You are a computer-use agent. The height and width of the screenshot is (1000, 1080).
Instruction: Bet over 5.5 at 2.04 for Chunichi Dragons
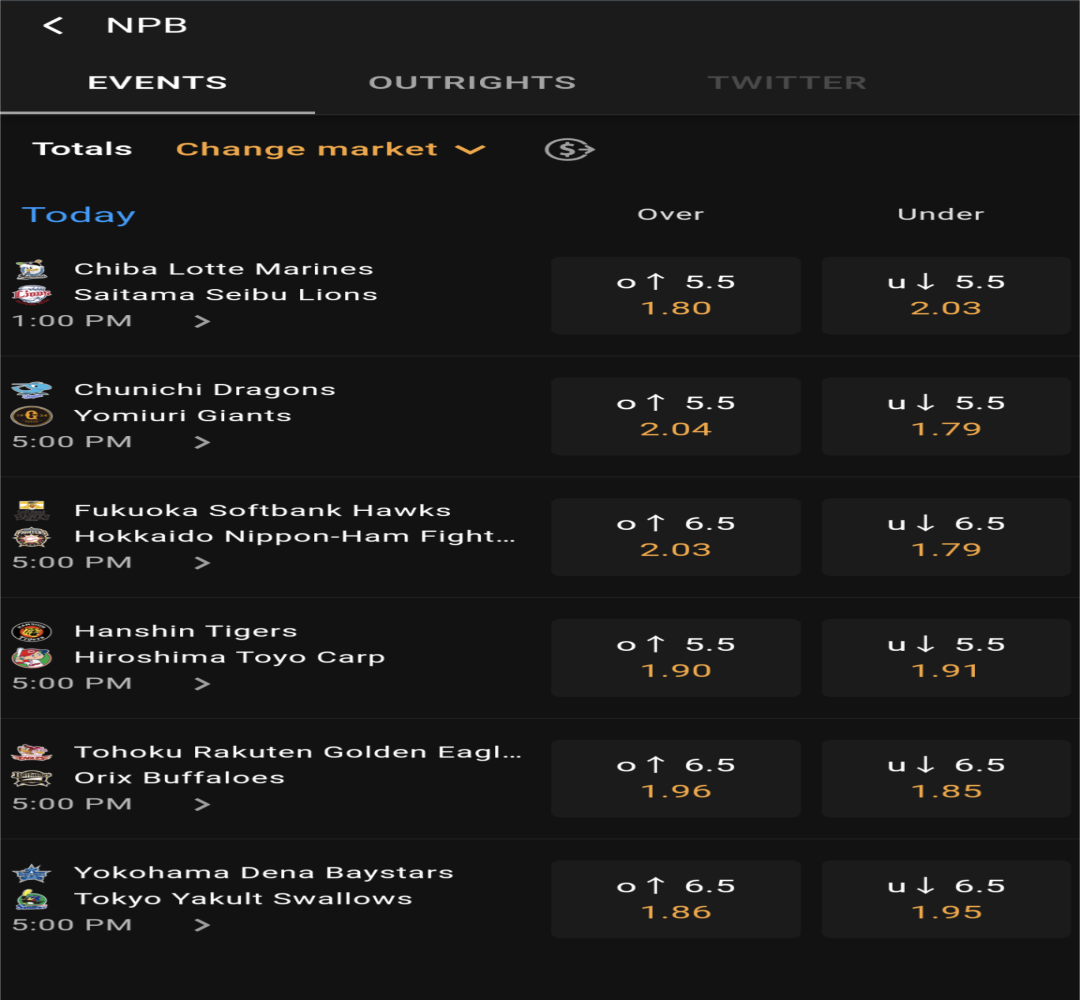[x=676, y=416]
